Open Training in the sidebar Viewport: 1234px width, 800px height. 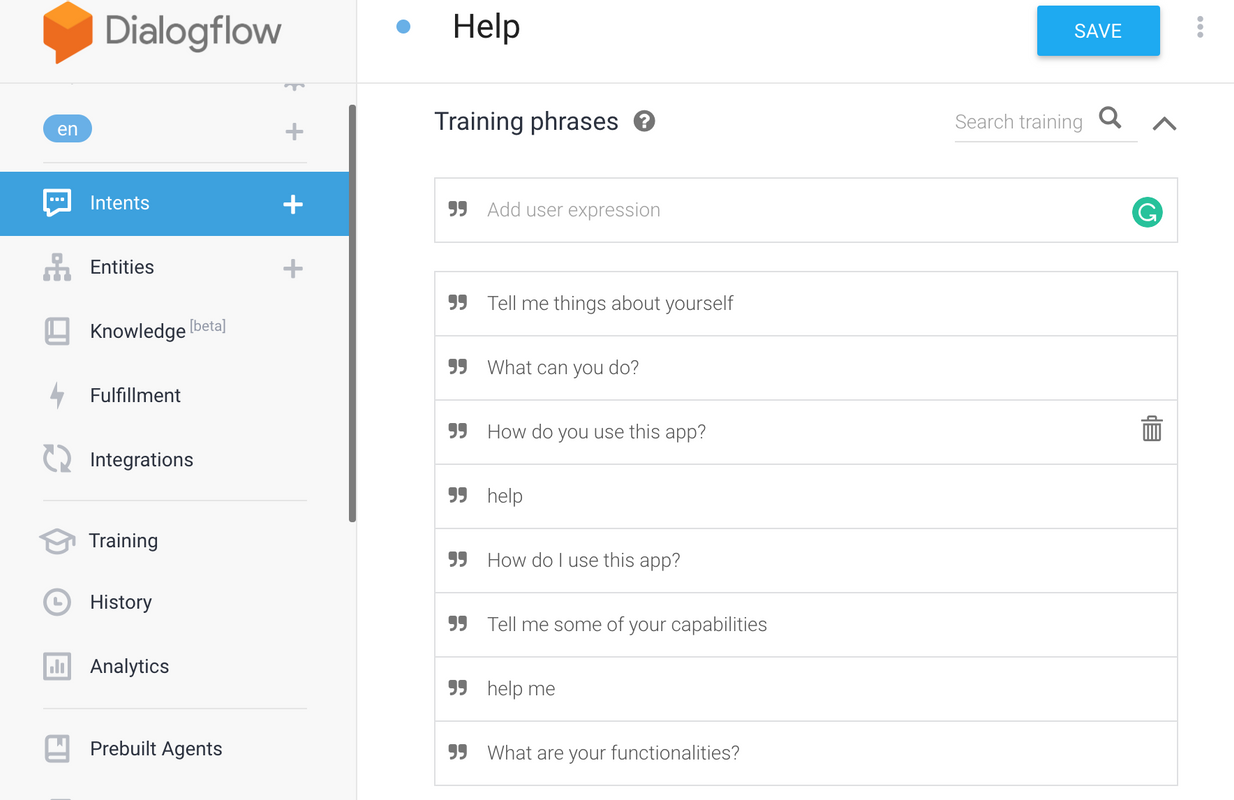tap(123, 541)
